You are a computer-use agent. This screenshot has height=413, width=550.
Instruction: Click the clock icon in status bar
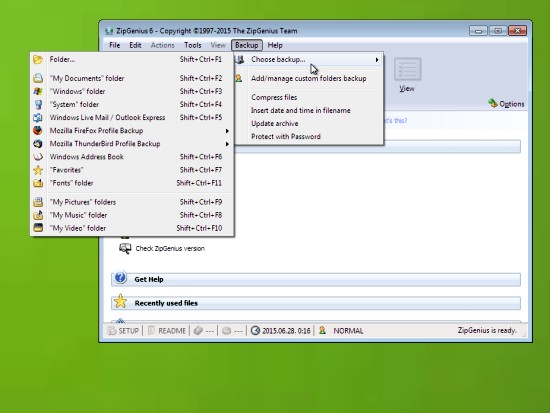(x=255, y=331)
